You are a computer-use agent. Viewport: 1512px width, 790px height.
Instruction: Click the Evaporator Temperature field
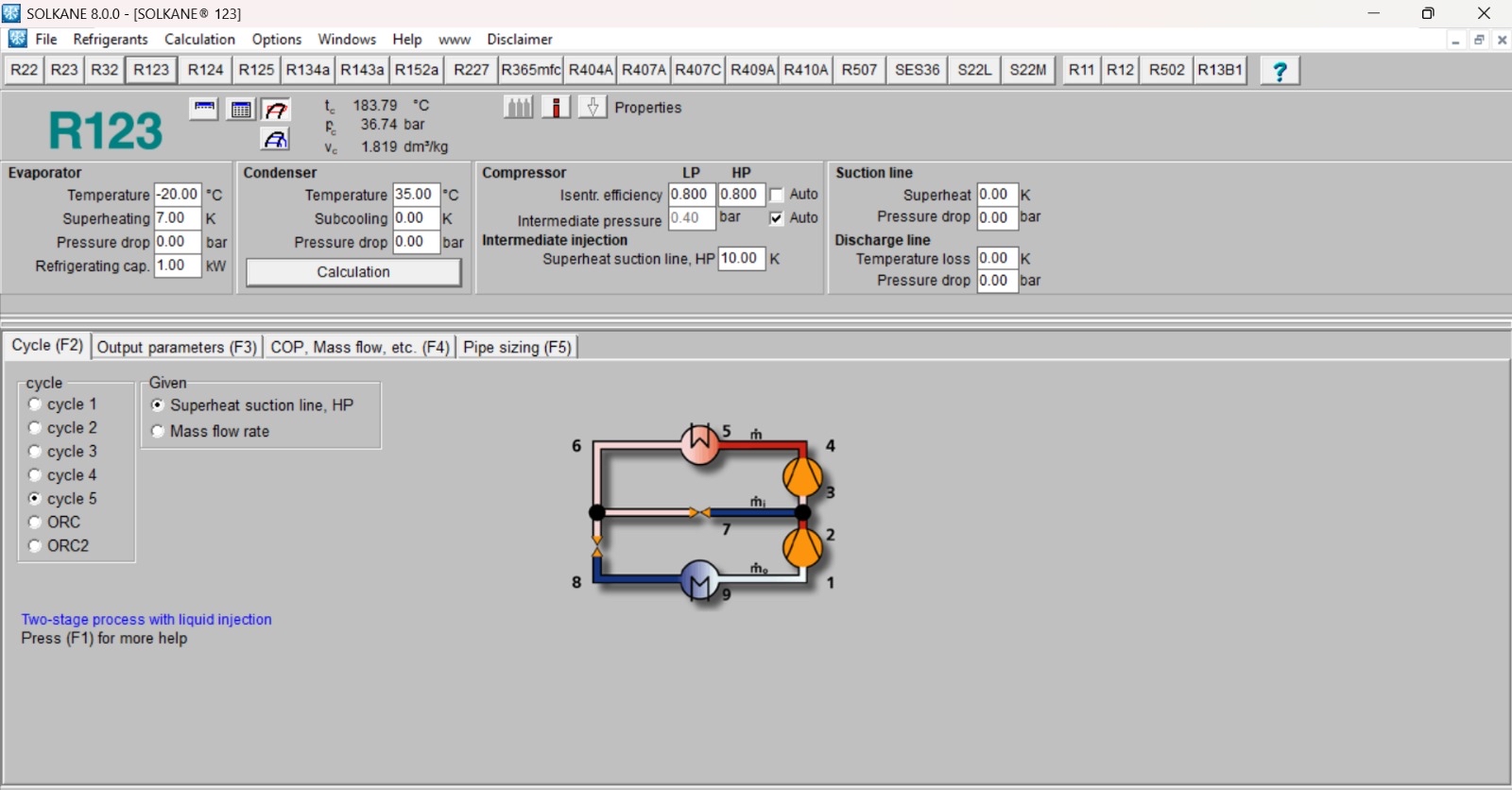point(177,195)
